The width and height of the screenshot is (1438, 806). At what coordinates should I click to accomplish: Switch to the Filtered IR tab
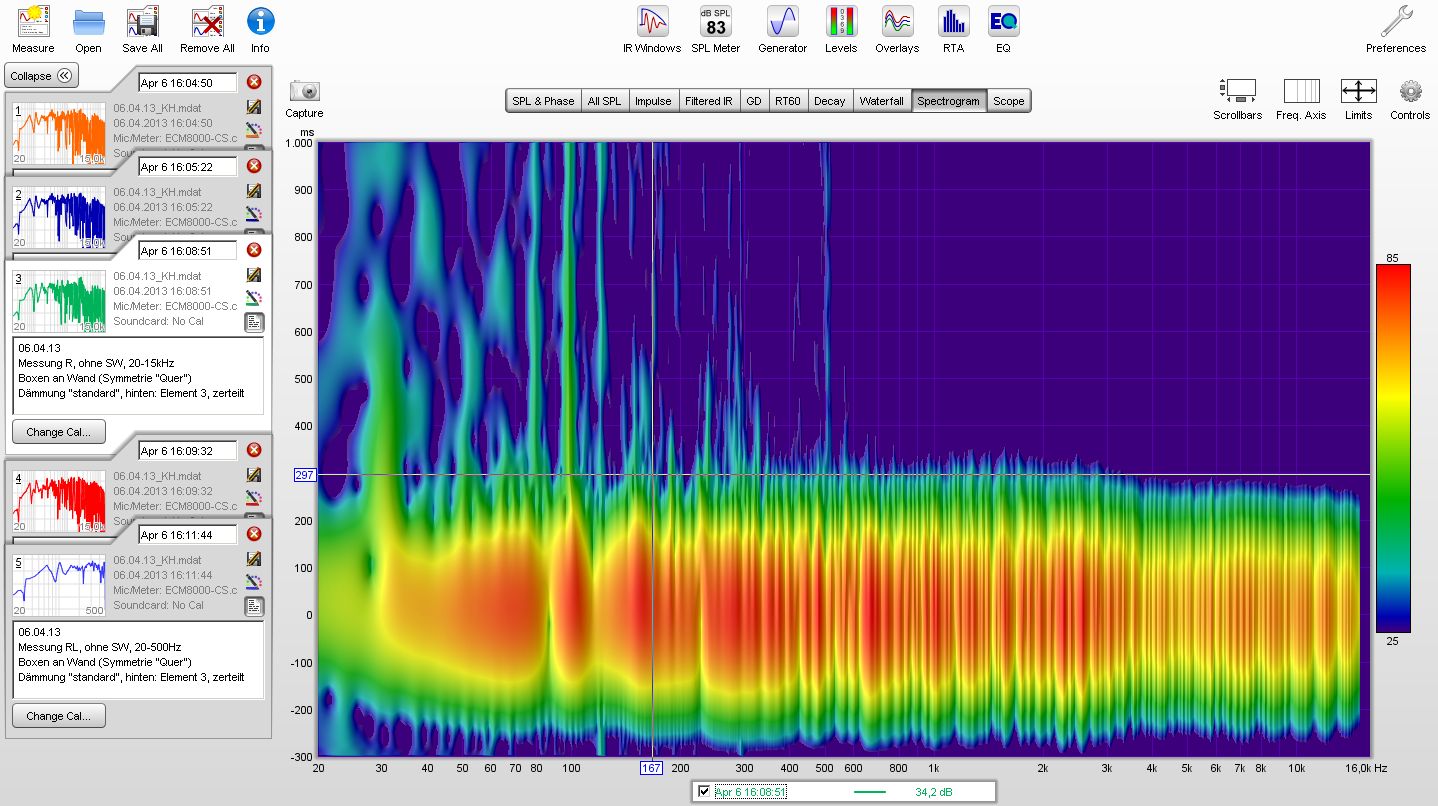tap(709, 101)
